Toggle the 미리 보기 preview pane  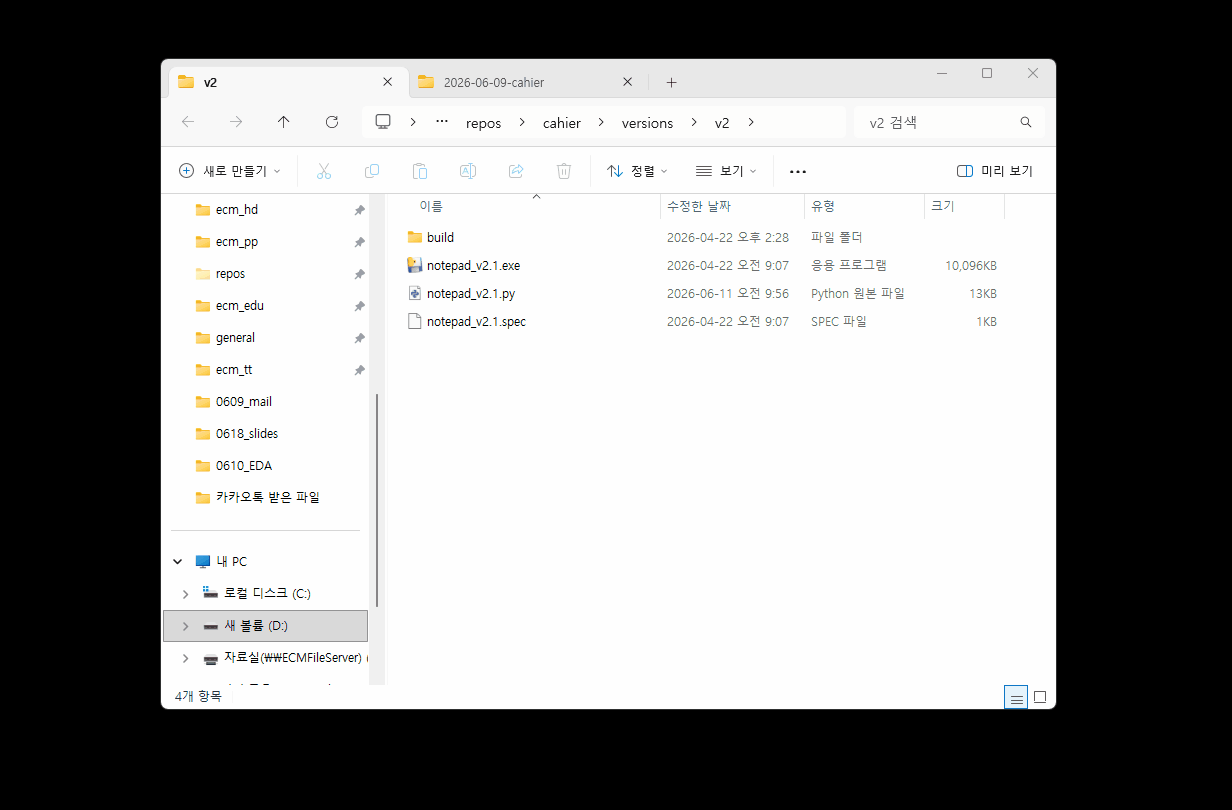tap(995, 171)
